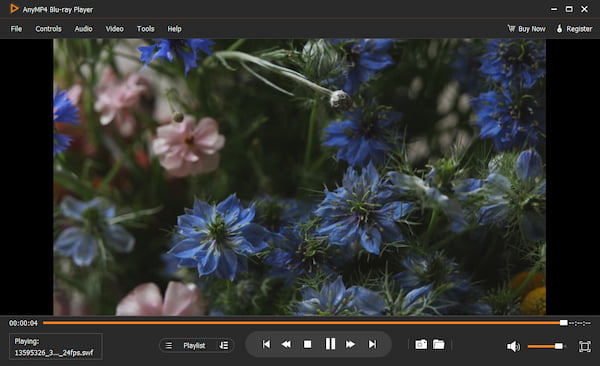Image resolution: width=600 pixels, height=366 pixels.
Task: Stop the video playback
Action: click(x=307, y=344)
